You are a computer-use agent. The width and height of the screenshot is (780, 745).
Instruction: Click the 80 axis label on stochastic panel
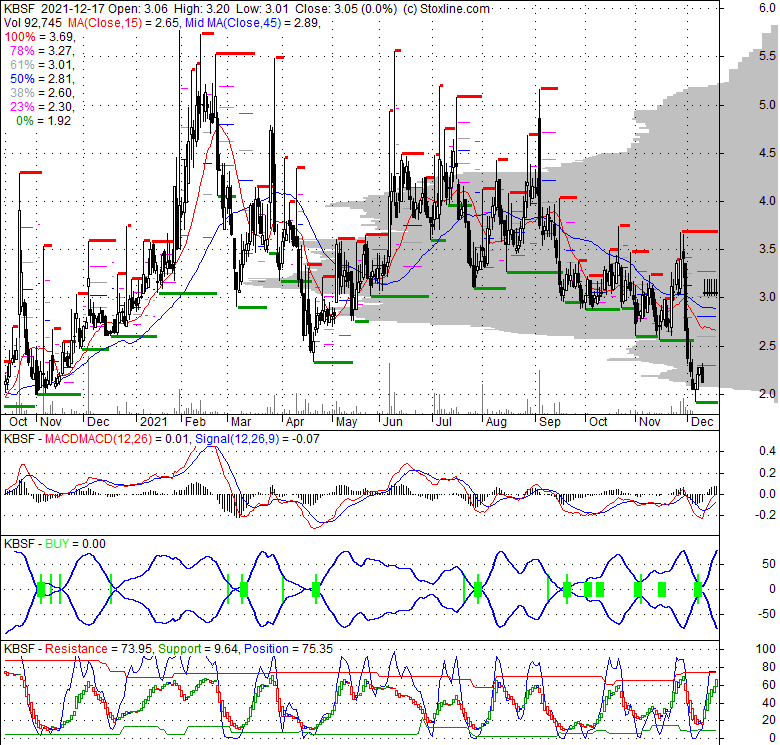tap(769, 666)
